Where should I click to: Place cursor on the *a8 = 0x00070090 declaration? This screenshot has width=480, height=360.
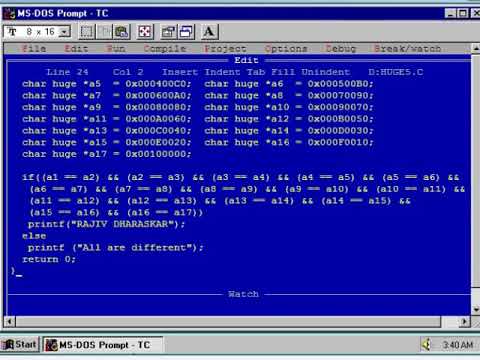coord(289,96)
